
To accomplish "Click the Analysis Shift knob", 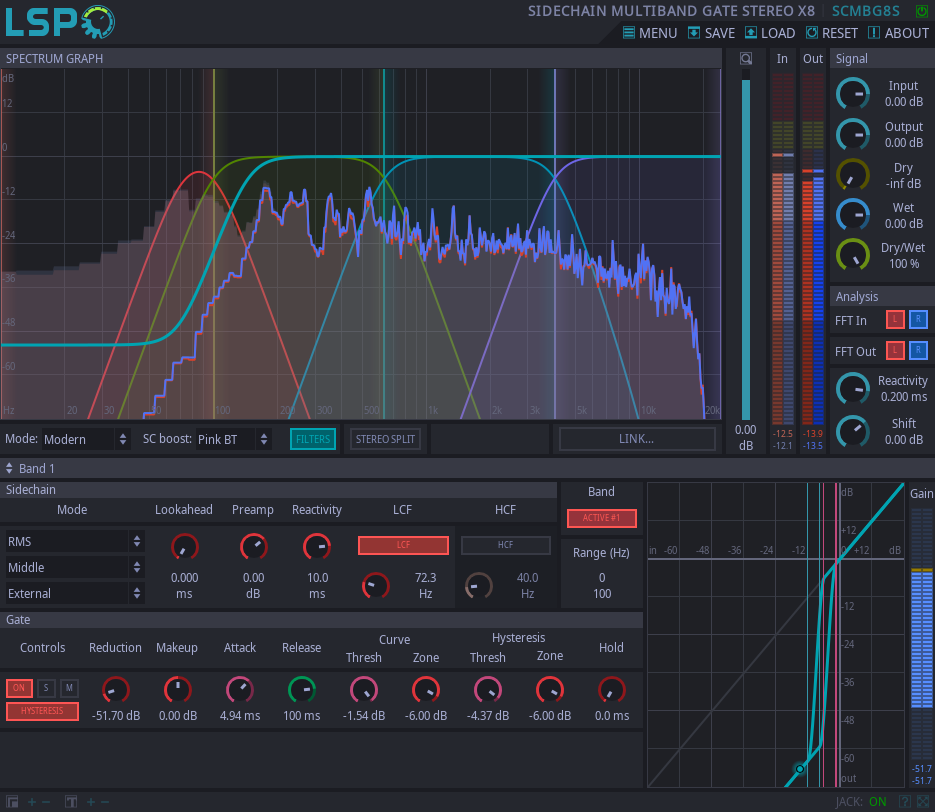I will coord(853,431).
